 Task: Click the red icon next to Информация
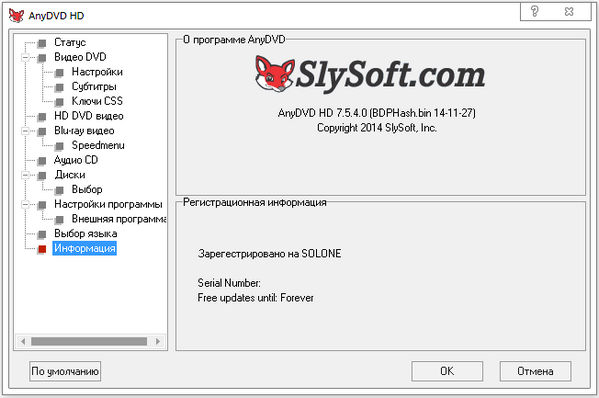42,249
